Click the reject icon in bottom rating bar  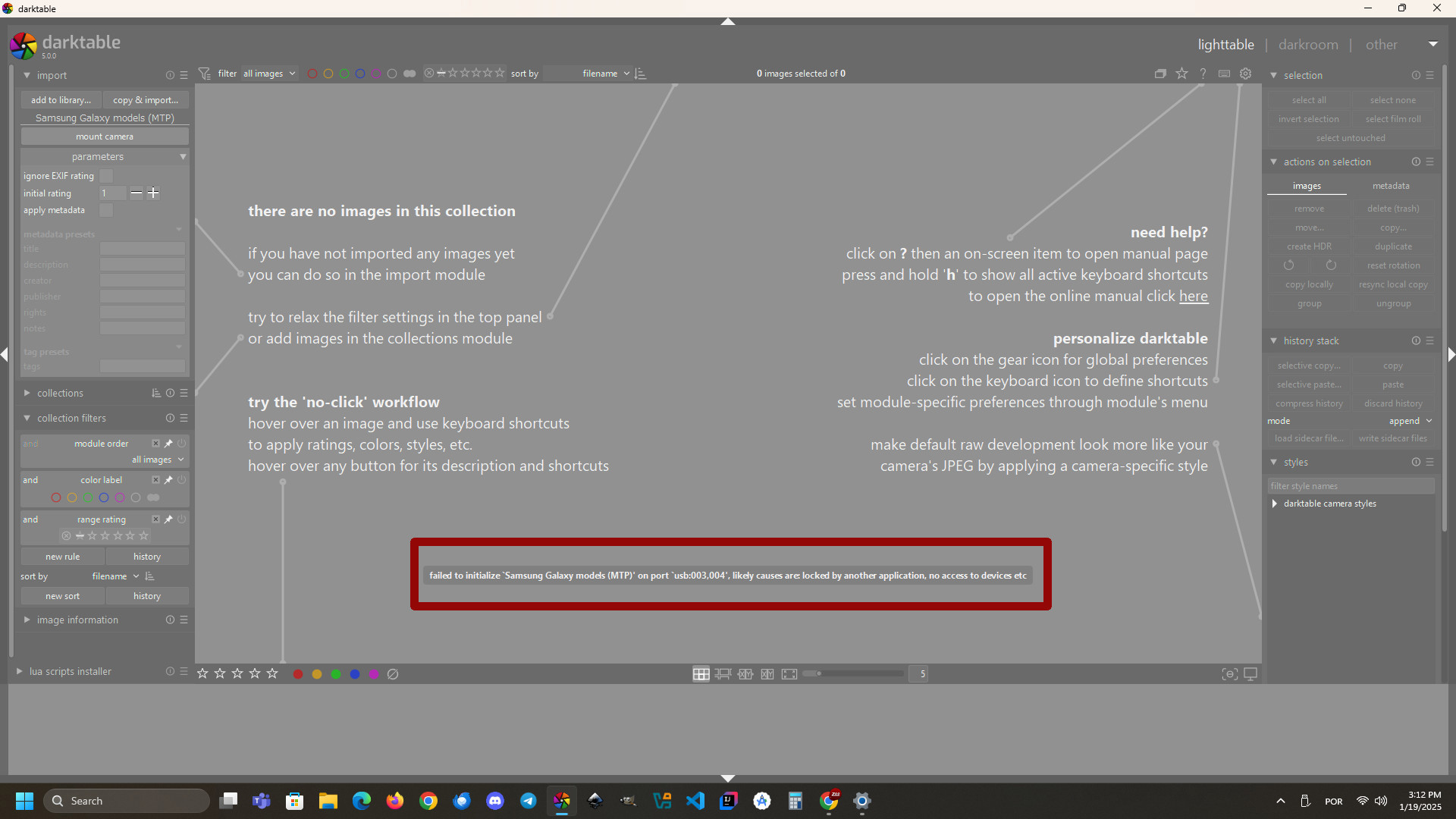pos(393,674)
